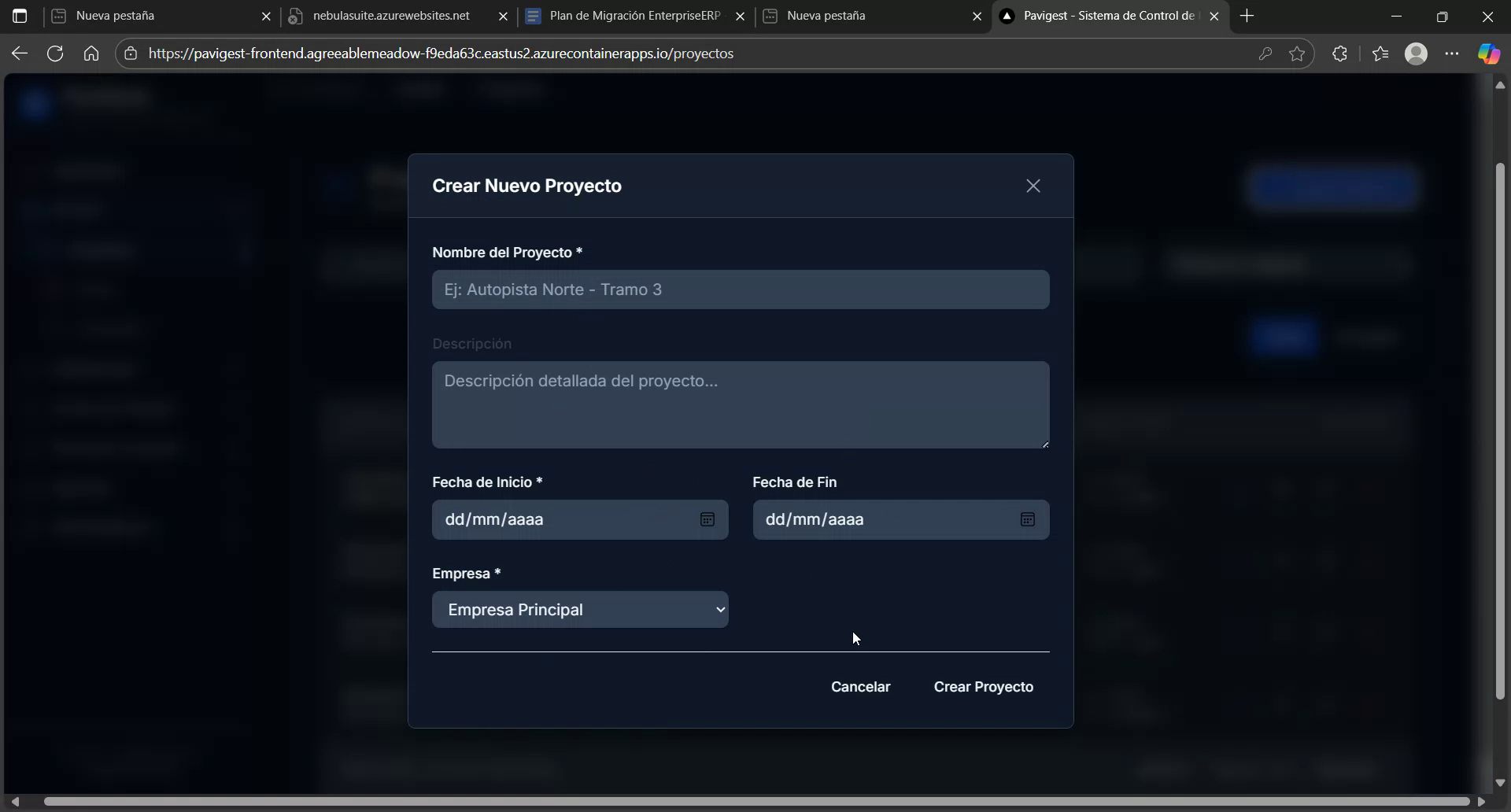Expand the extensions menu

click(x=1339, y=53)
